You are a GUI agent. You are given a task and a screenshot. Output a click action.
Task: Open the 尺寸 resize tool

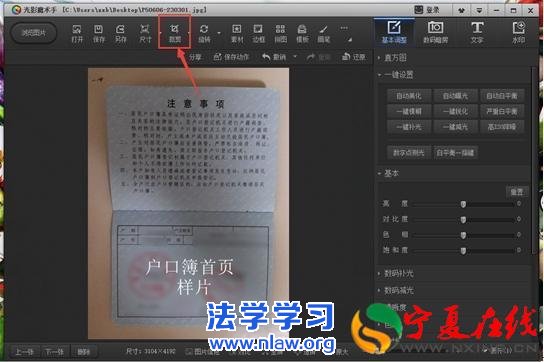point(145,33)
